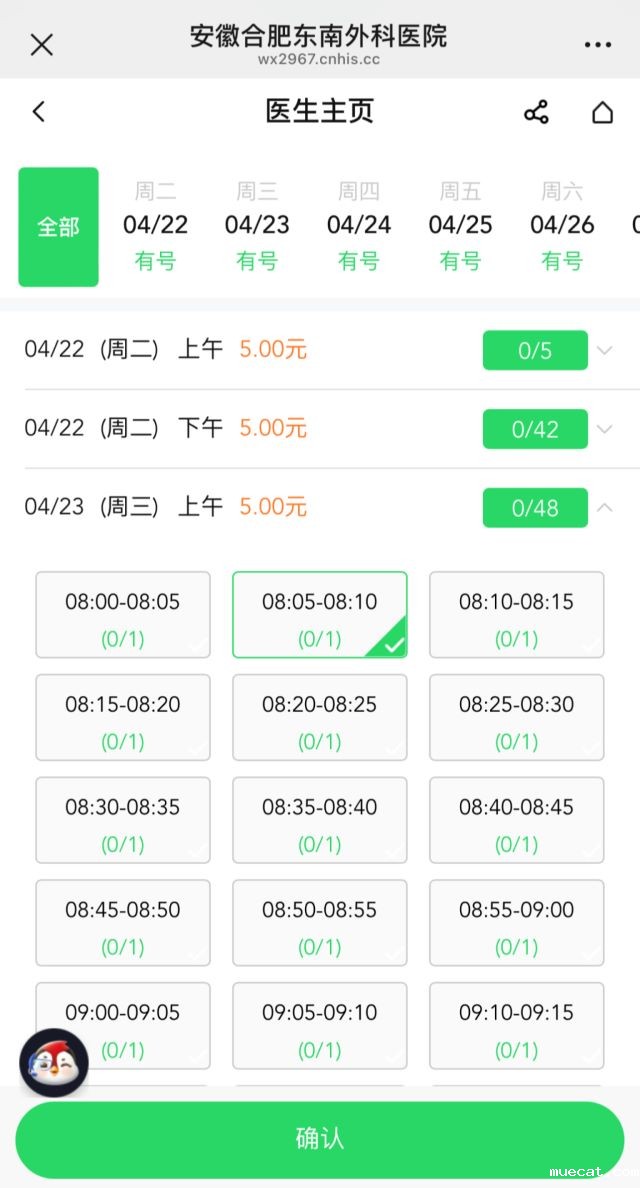
Task: Deselect the checked 08:05-08:10 slot
Action: click(320, 614)
